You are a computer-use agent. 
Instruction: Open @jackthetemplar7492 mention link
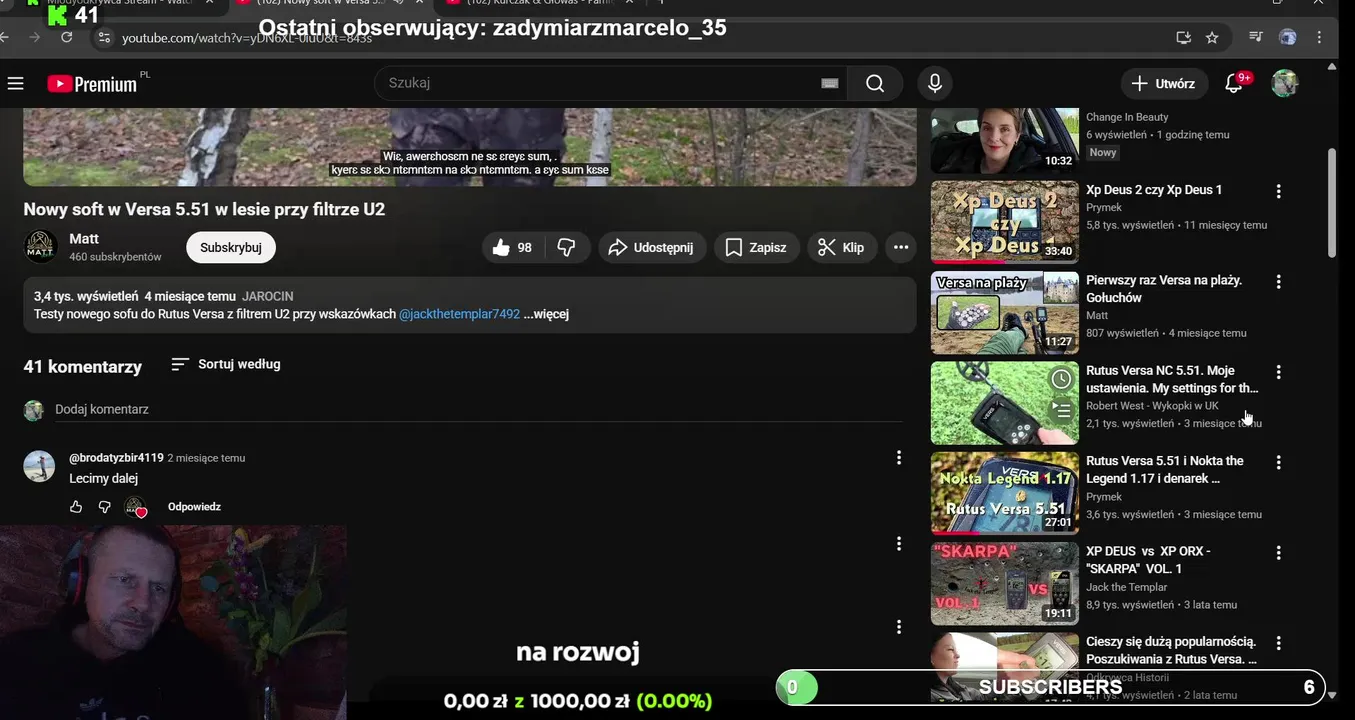coord(460,314)
